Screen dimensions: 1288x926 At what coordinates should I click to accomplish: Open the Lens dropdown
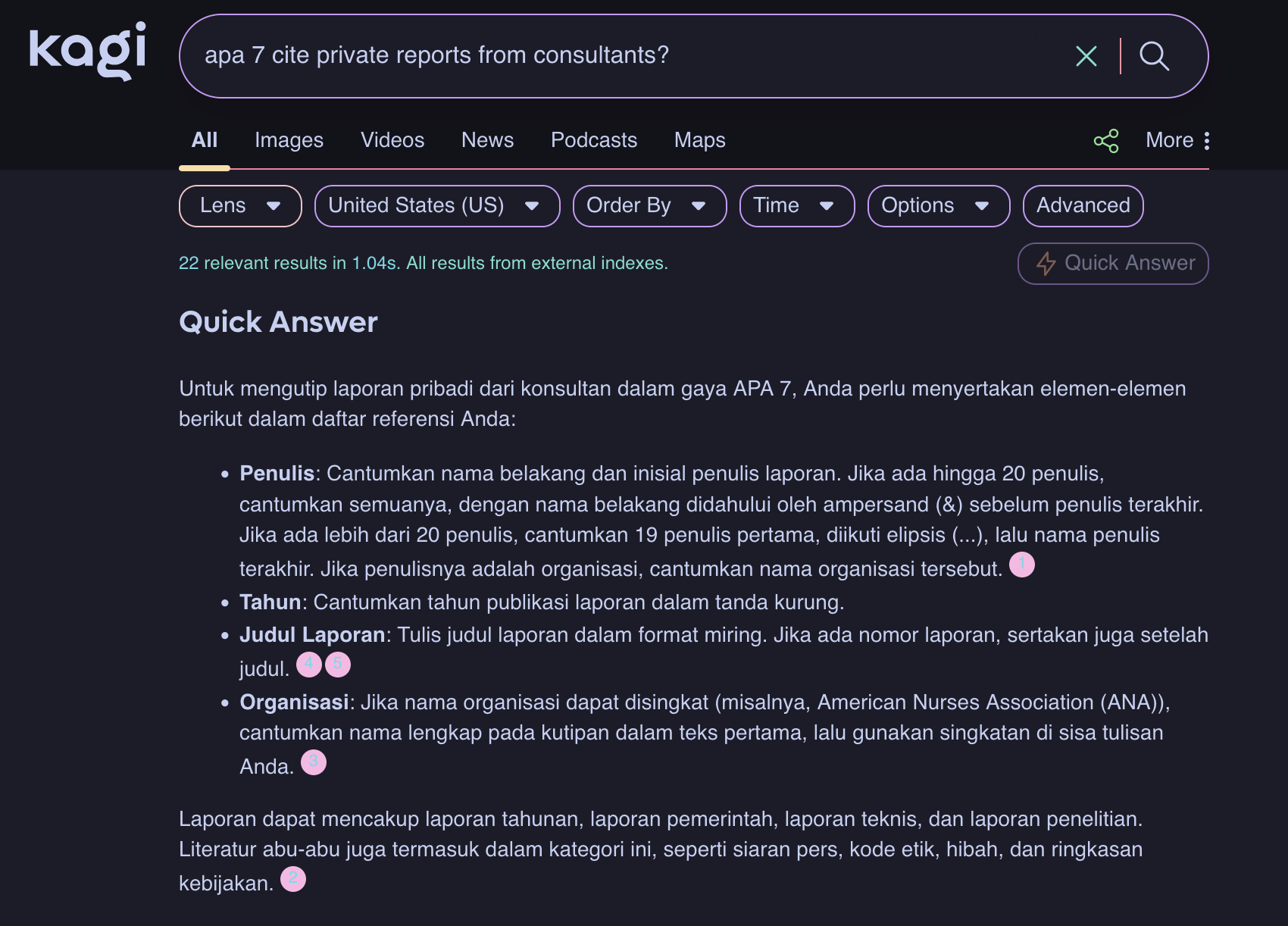pos(240,206)
